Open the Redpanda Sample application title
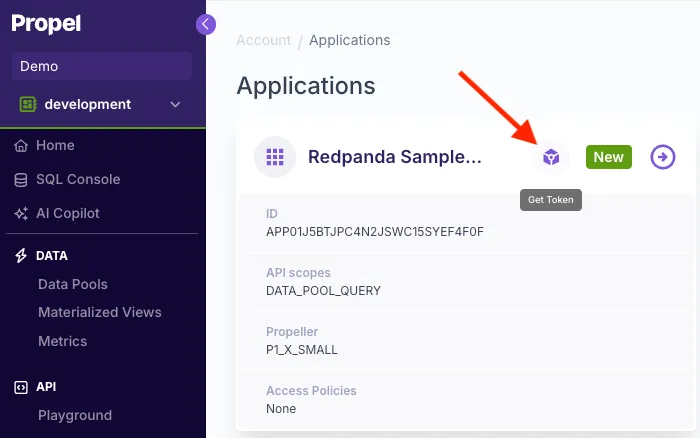This screenshot has width=700, height=438. (x=395, y=157)
